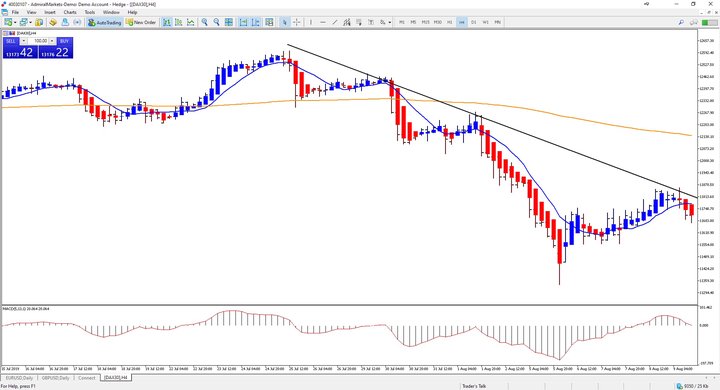Select the H4 timeframe button
The width and height of the screenshot is (720, 390).
[x=461, y=22]
